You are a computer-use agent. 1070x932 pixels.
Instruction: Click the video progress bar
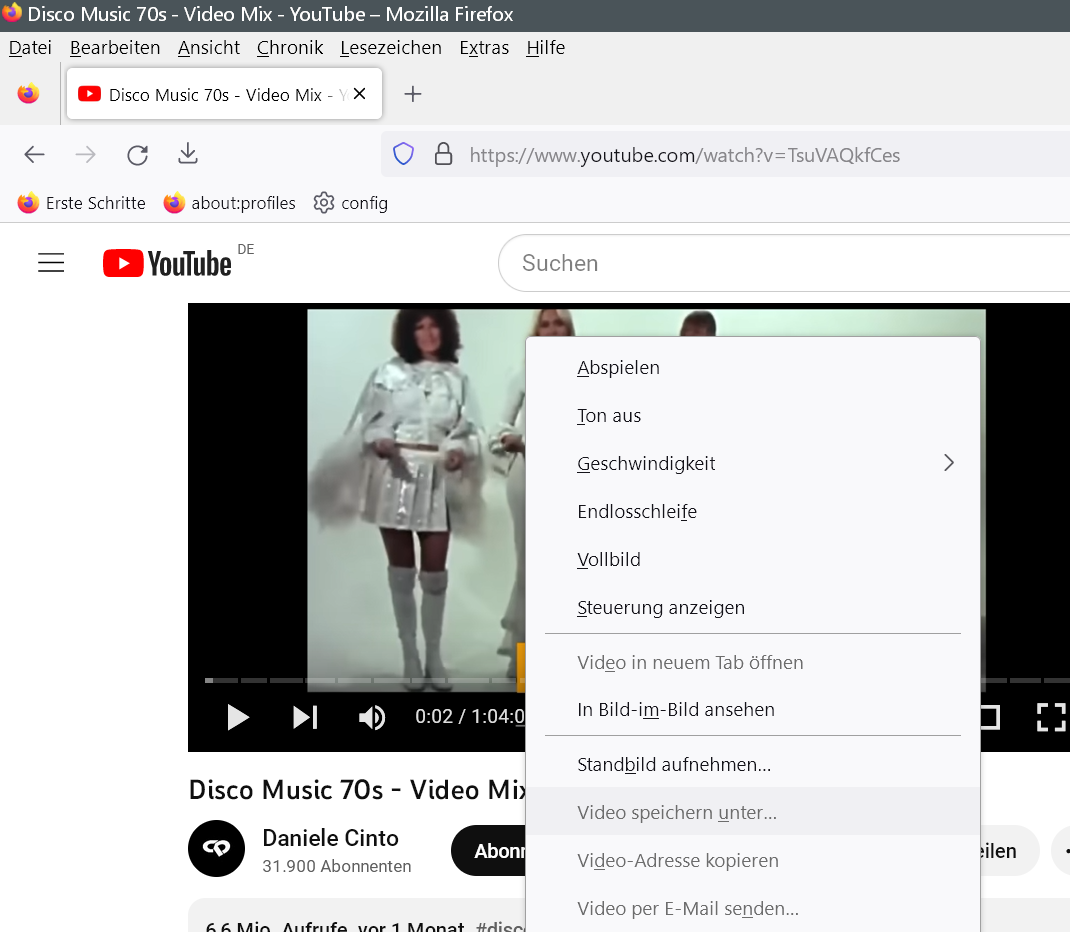360,680
